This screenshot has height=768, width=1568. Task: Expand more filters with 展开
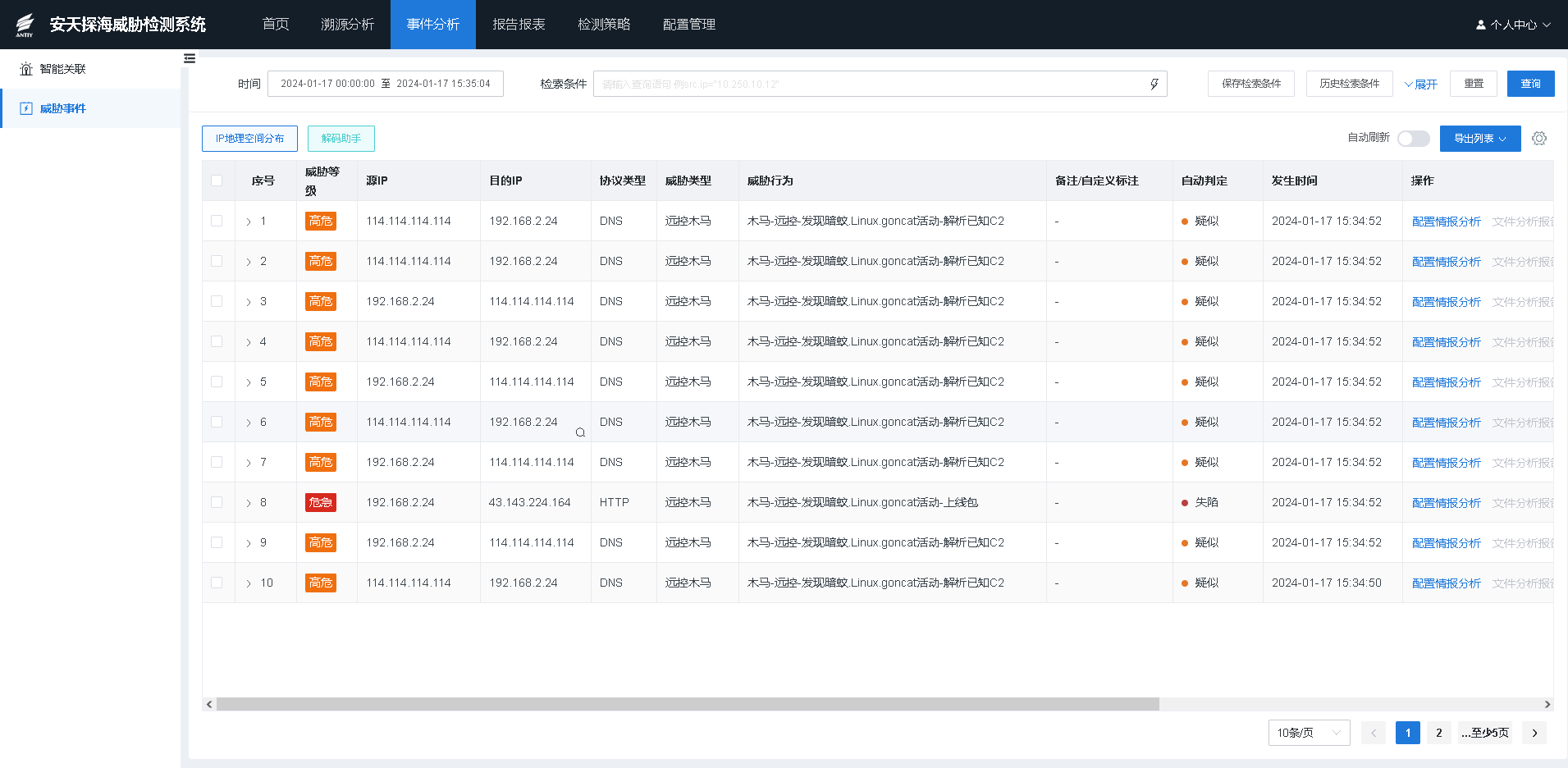pos(1420,84)
